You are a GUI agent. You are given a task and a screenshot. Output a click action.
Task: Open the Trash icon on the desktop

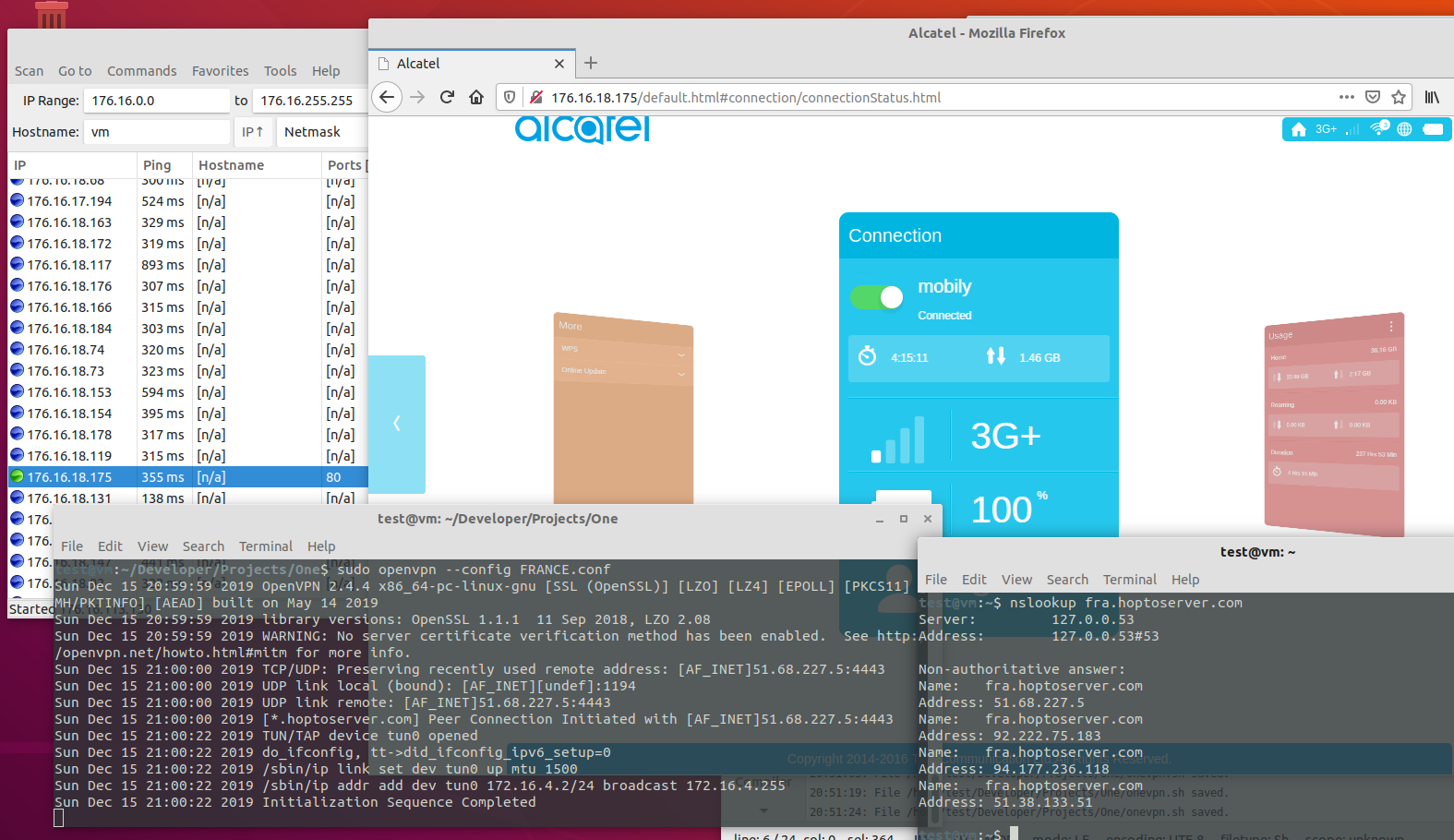(51, 14)
